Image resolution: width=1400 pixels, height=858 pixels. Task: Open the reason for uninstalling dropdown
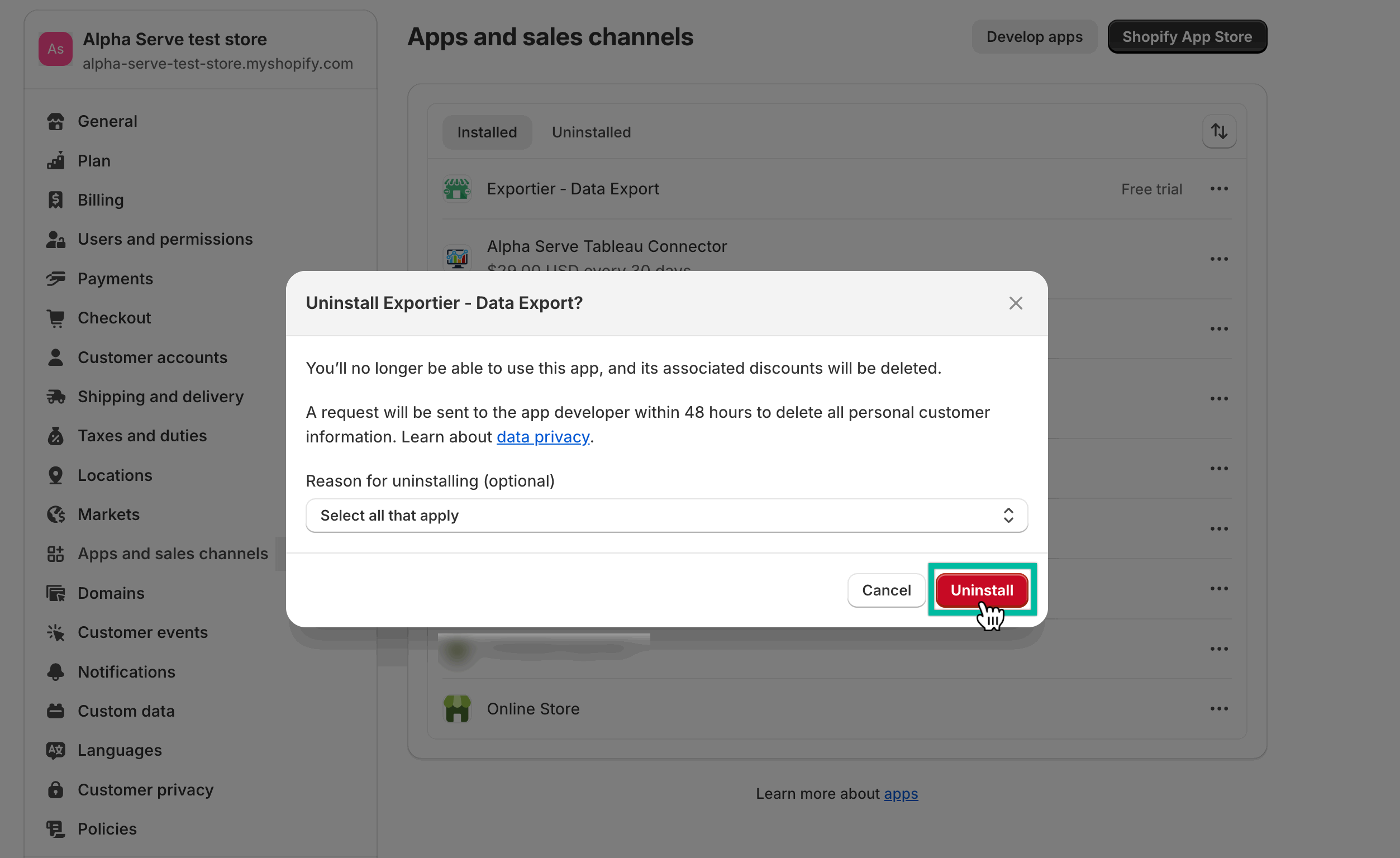(x=666, y=515)
